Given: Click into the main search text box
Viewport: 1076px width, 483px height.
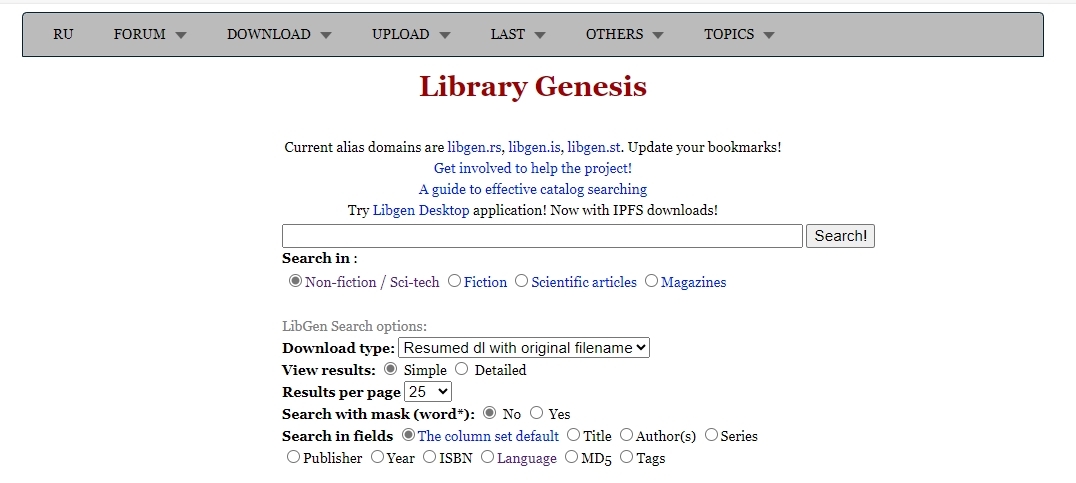Looking at the screenshot, I should click(542, 236).
